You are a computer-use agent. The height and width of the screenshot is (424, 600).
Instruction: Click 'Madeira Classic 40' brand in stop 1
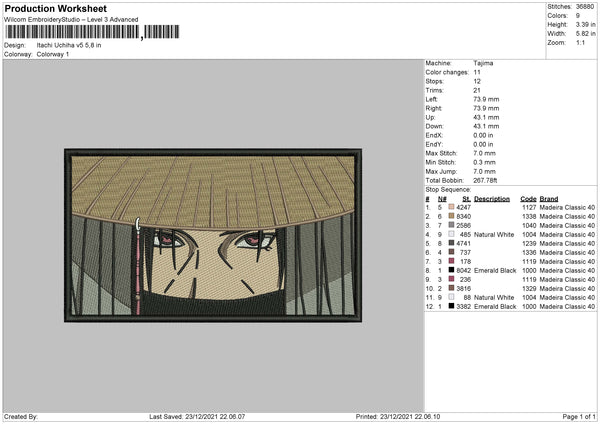[567, 207]
